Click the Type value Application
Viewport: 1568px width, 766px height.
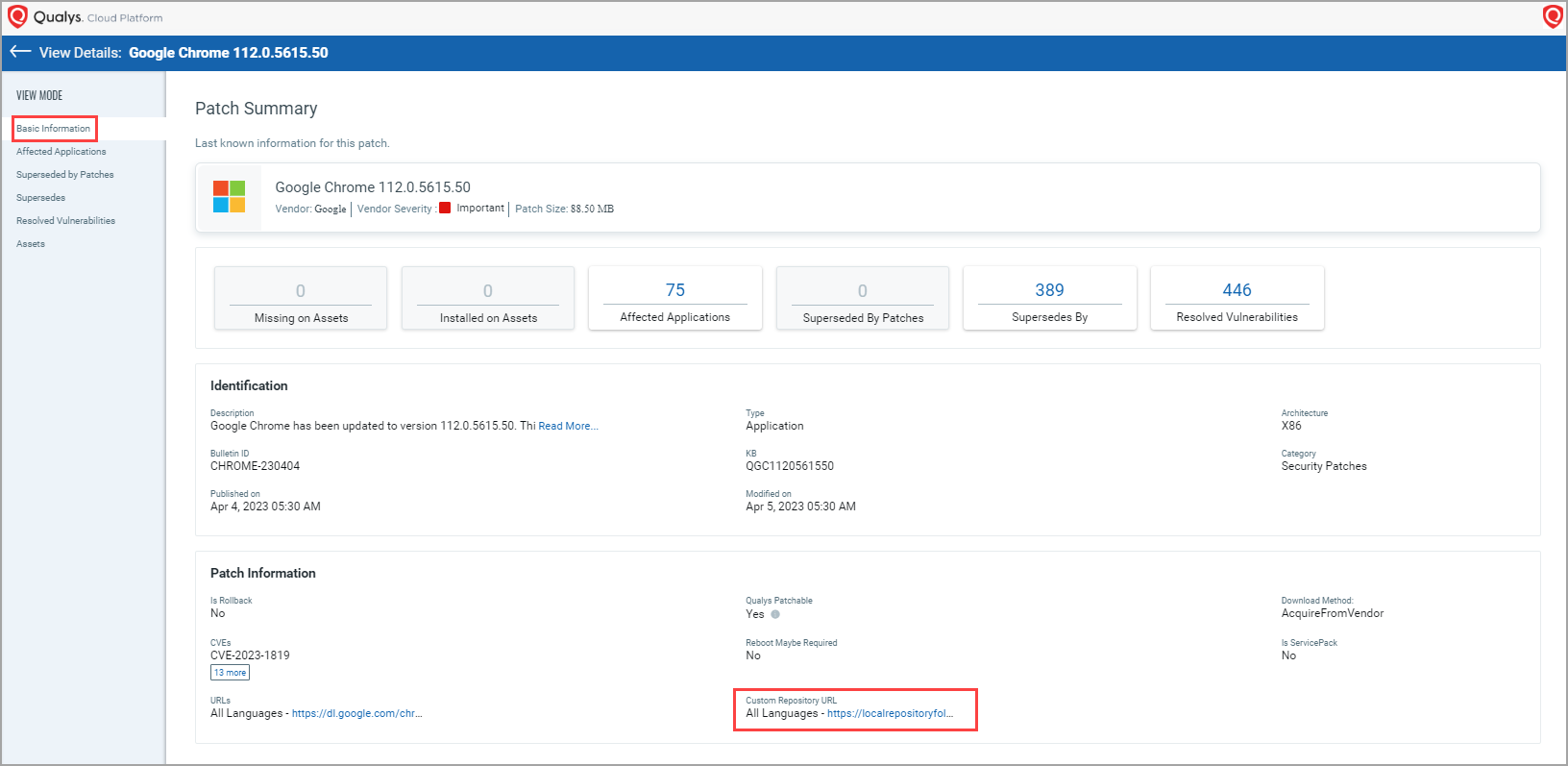coord(774,426)
